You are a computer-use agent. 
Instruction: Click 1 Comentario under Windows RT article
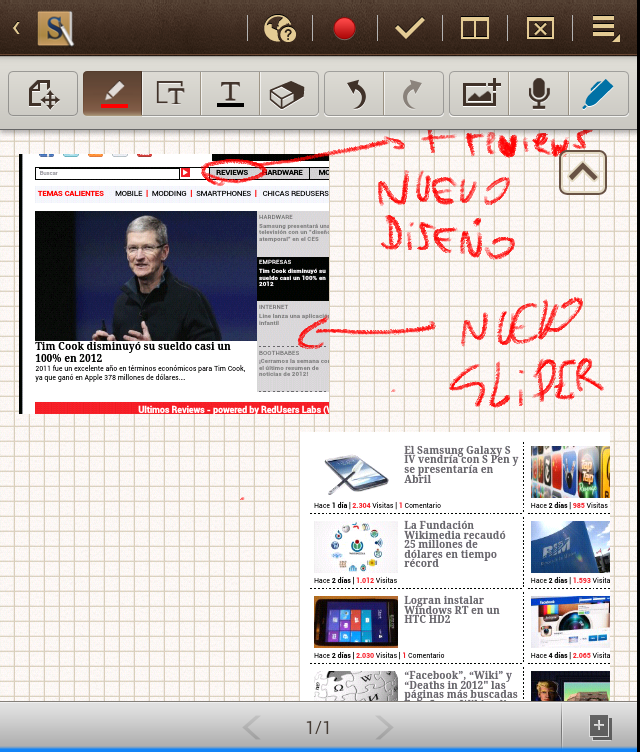click(423, 655)
